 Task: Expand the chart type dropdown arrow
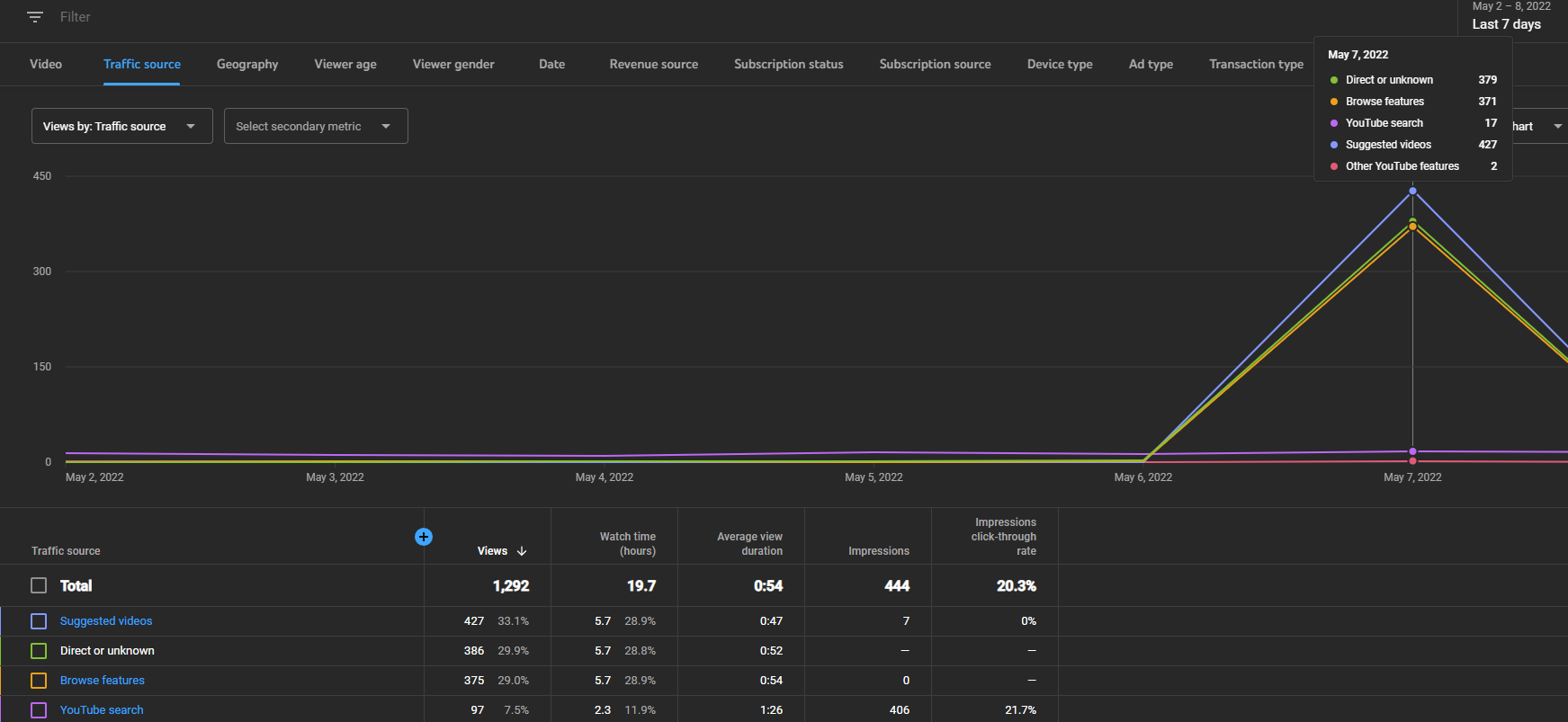tap(1558, 127)
